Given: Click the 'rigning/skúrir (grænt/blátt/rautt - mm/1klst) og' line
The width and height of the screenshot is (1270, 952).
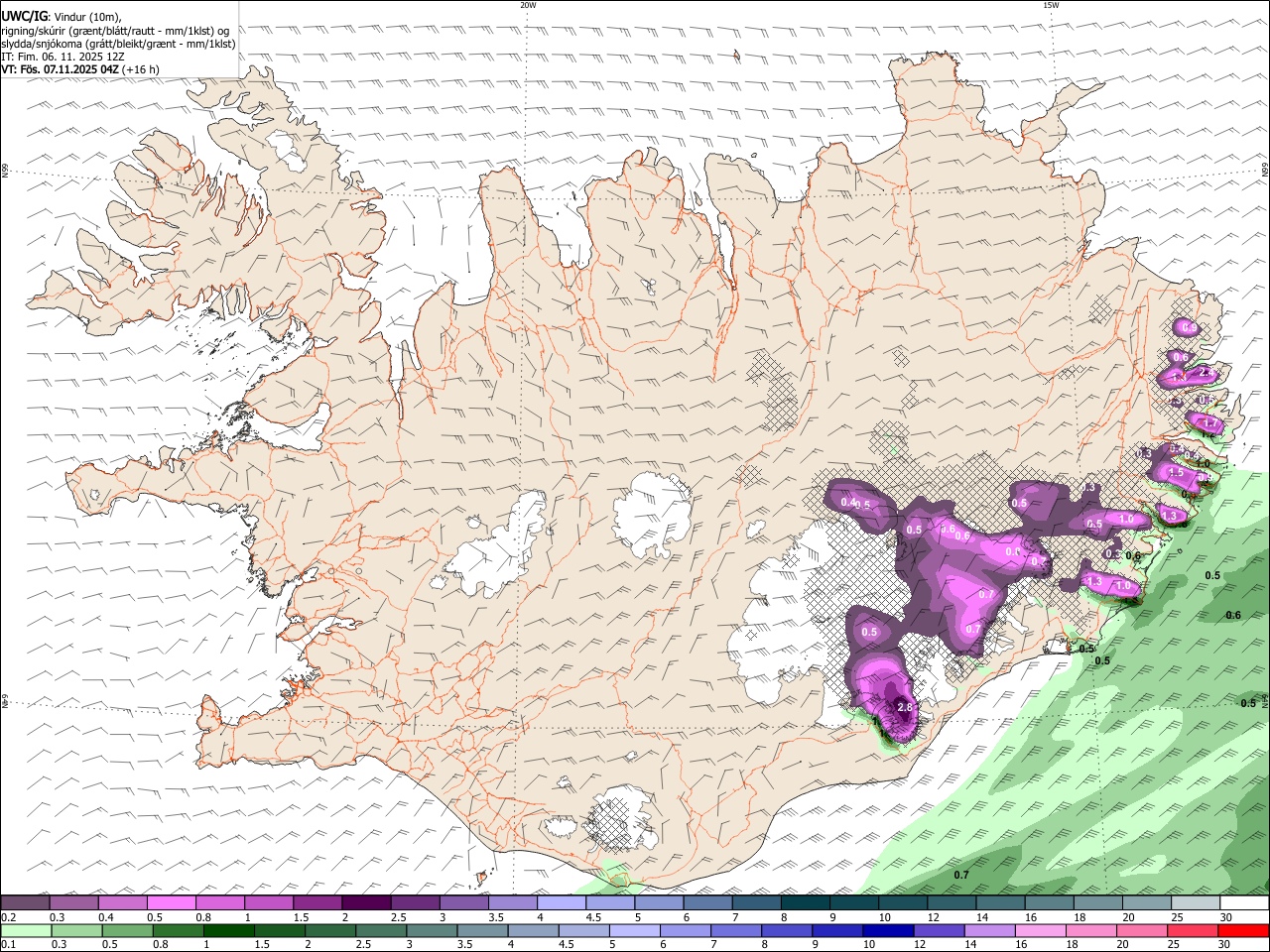Looking at the screenshot, I should 115,31.
